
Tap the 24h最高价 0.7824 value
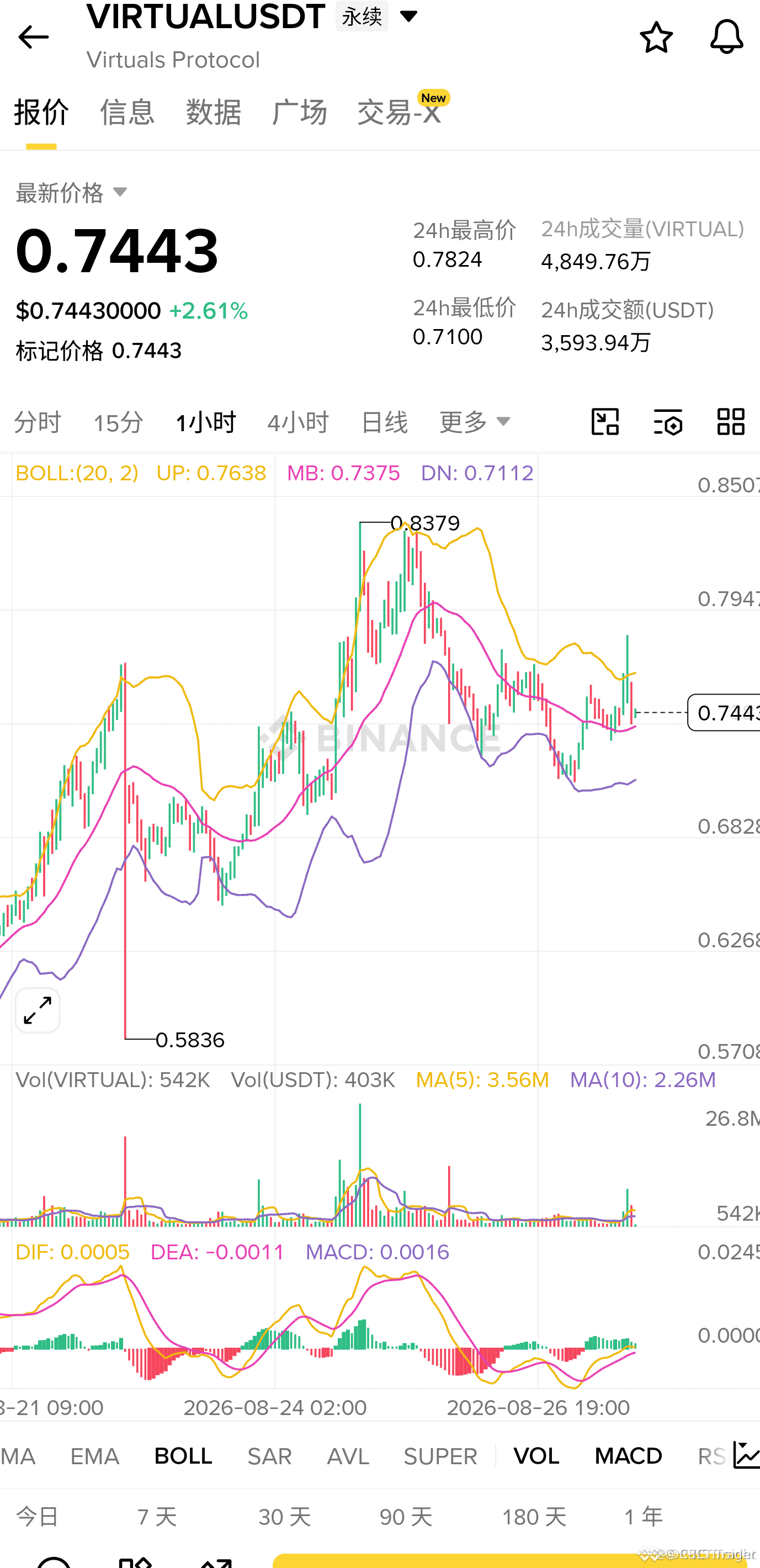point(447,259)
